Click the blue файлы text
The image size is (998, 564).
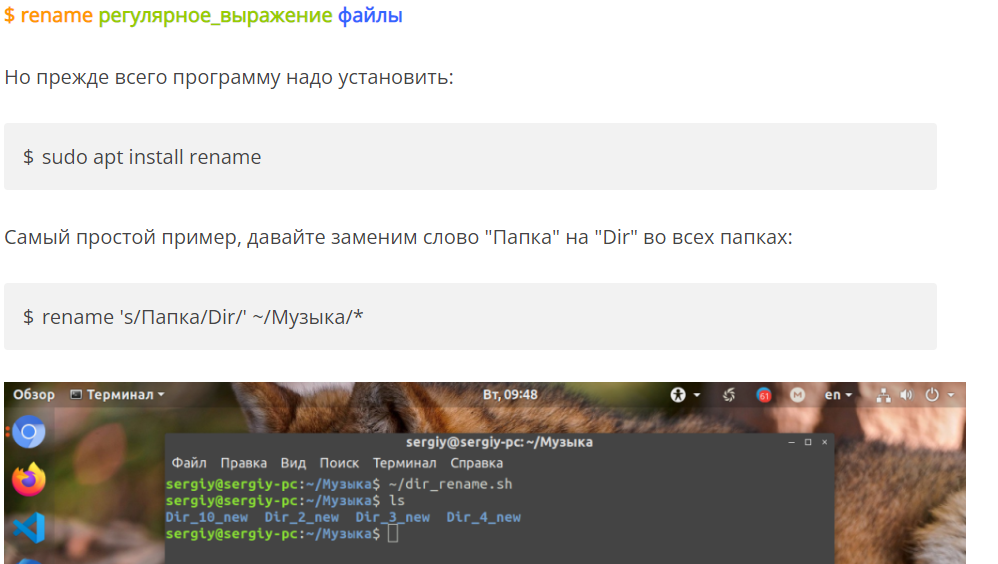point(370,15)
